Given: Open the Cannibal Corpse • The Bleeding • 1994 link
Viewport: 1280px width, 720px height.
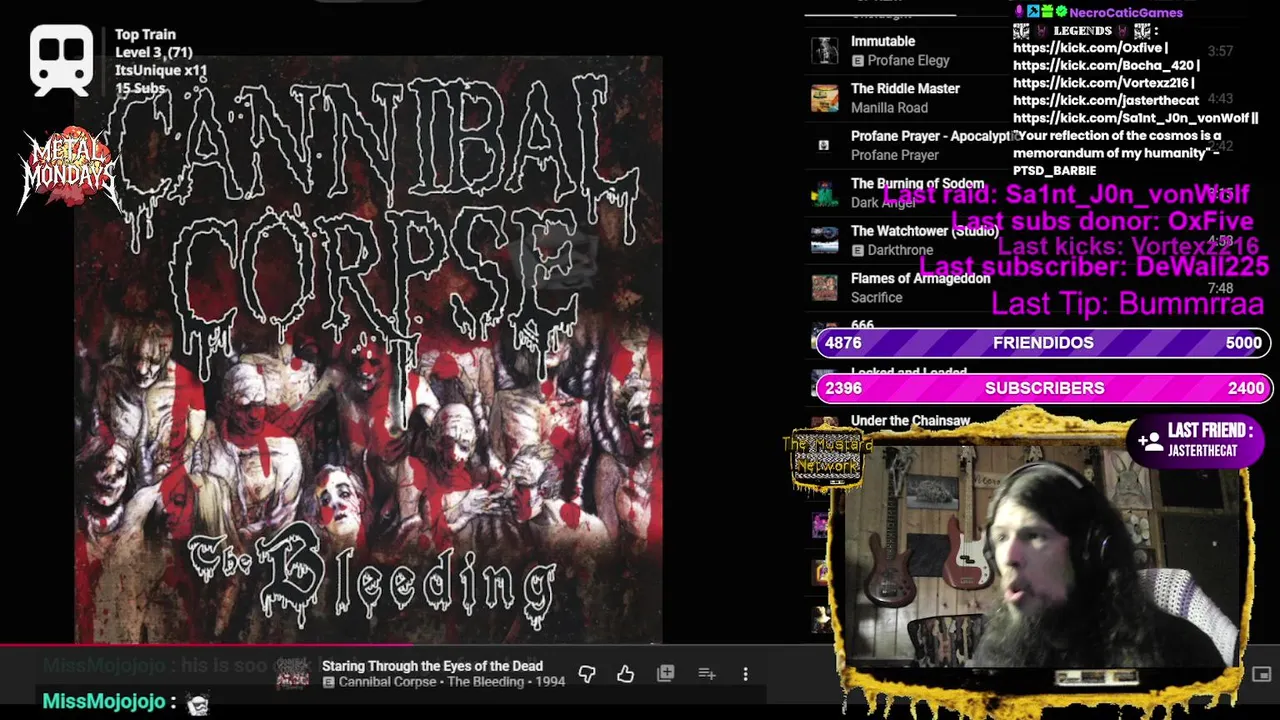Looking at the screenshot, I should 452,682.
